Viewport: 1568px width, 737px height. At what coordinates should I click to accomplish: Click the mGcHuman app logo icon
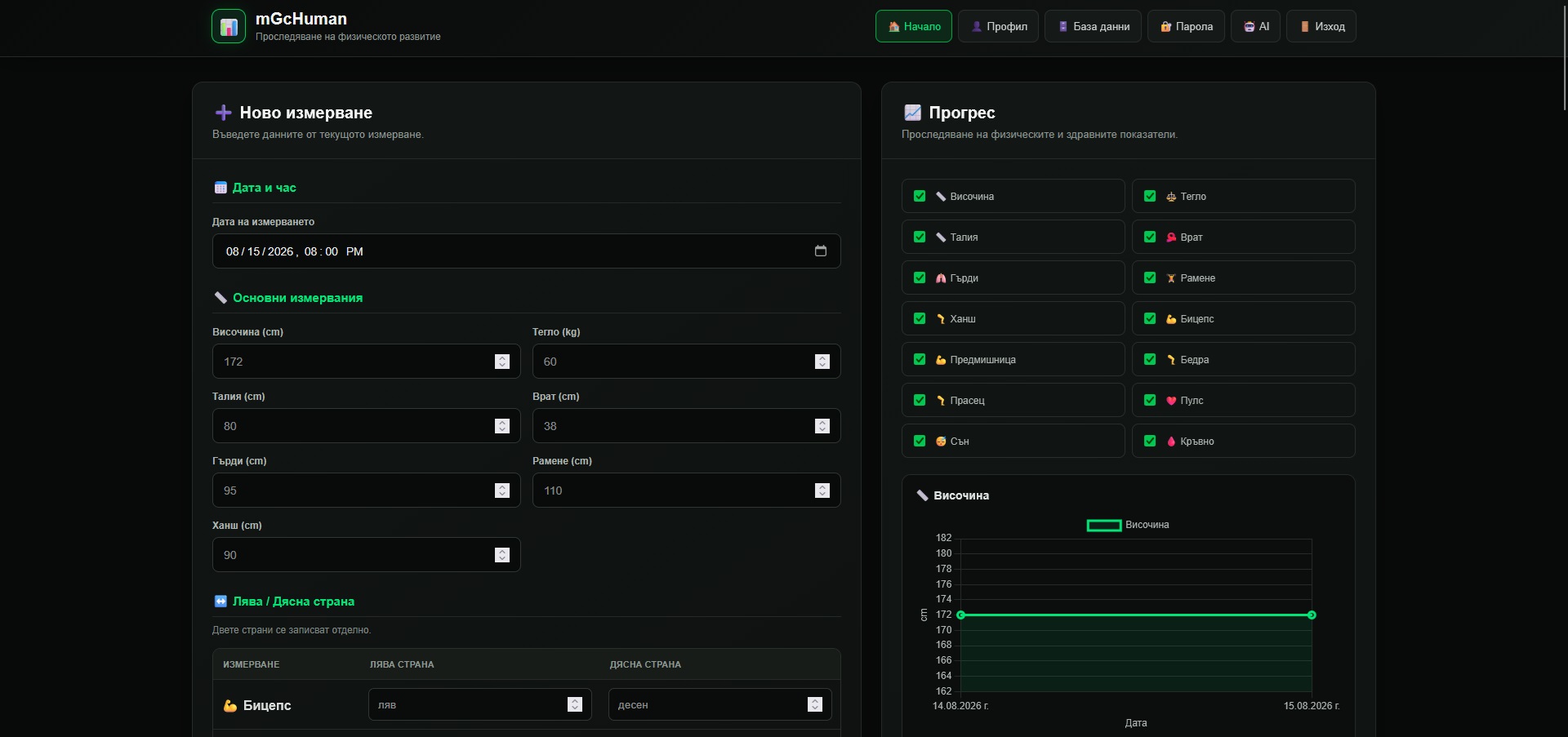229,26
